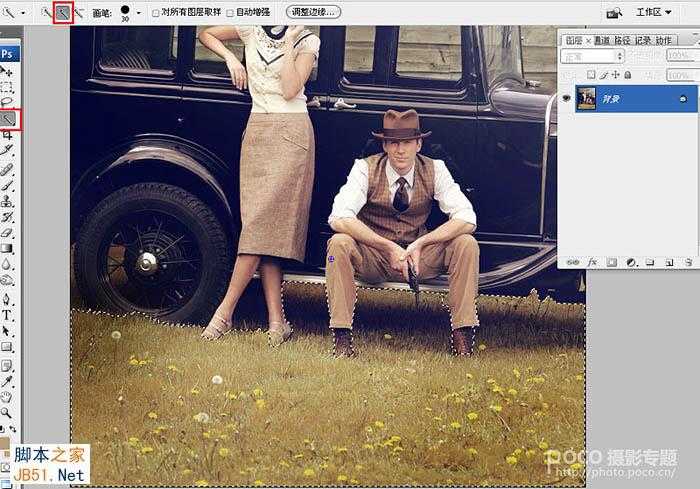The image size is (700, 489).
Task: Select the Path Selection tool
Action: [x=7, y=331]
